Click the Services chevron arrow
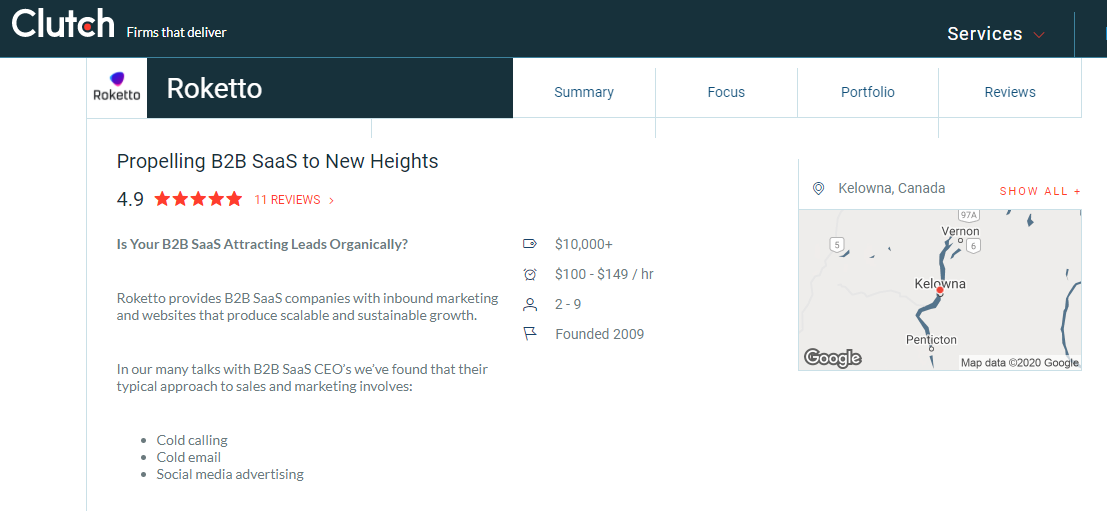1107x511 pixels. pyautogui.click(x=1039, y=35)
